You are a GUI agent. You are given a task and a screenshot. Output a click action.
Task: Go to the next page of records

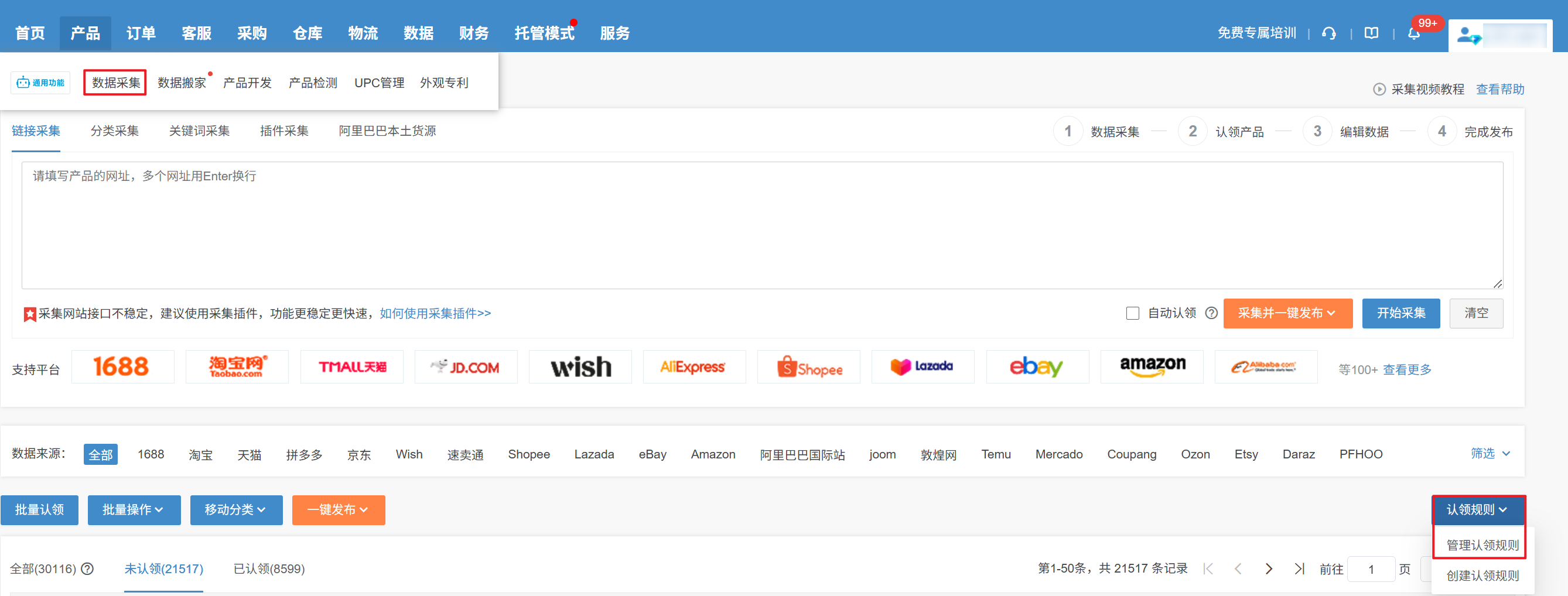(1269, 568)
